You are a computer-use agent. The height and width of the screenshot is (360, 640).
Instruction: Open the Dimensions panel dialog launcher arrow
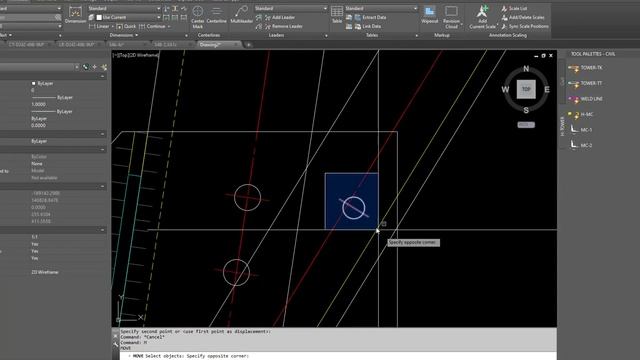186,36
